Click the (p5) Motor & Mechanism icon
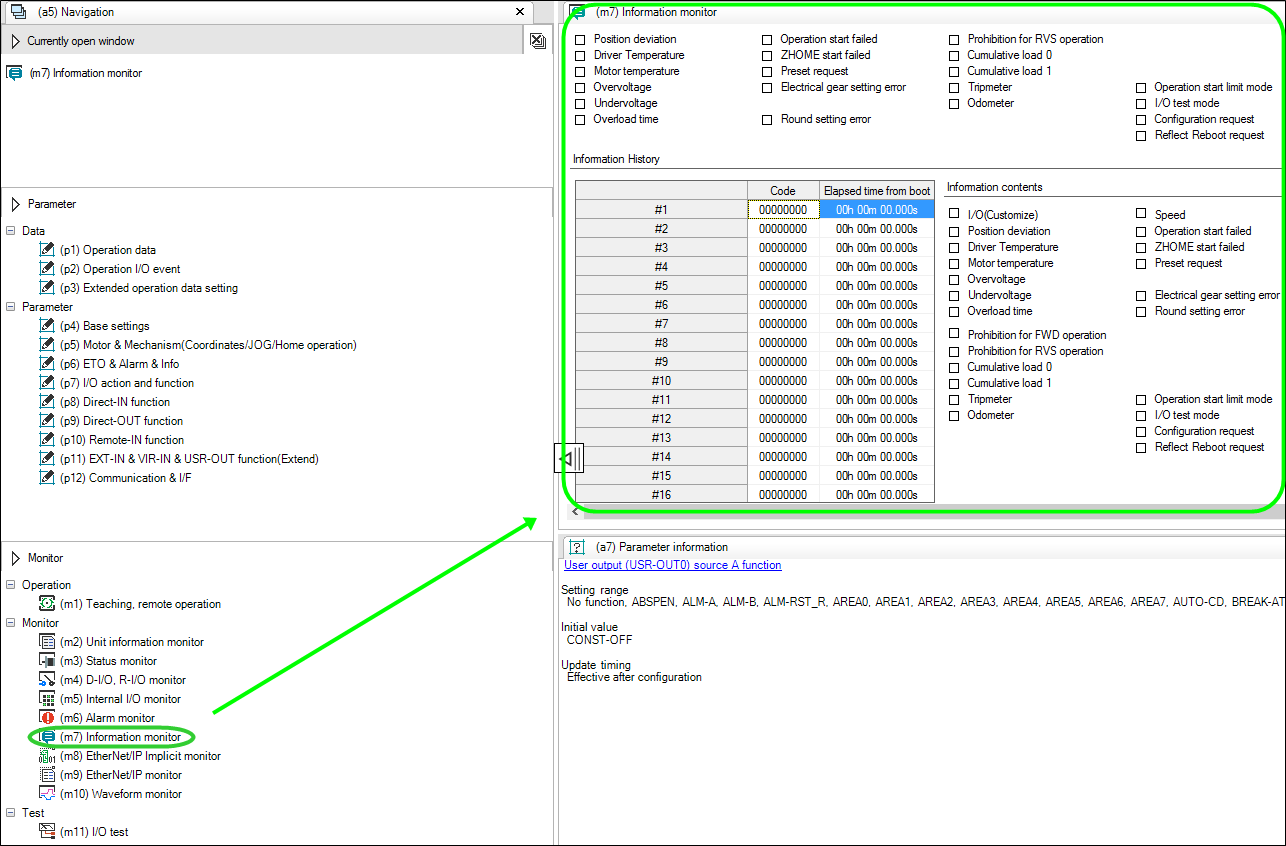Image resolution: width=1286 pixels, height=846 pixels. click(47, 345)
